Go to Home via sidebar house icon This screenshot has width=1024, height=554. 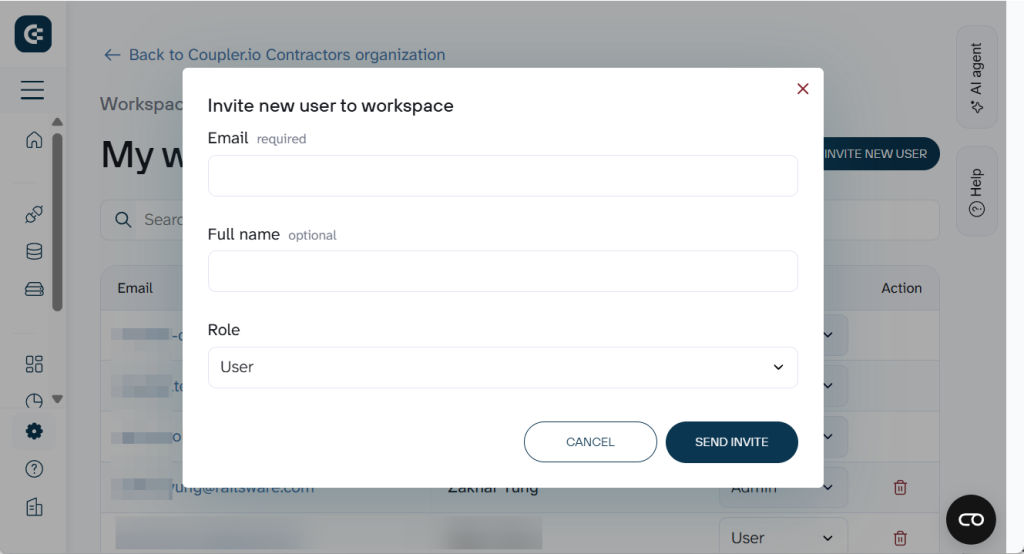click(x=34, y=140)
